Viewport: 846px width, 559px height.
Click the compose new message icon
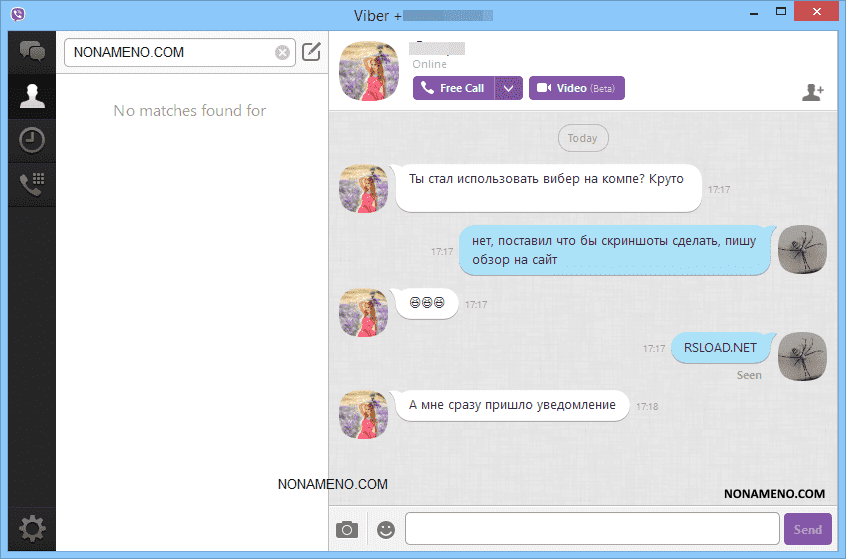[x=311, y=52]
